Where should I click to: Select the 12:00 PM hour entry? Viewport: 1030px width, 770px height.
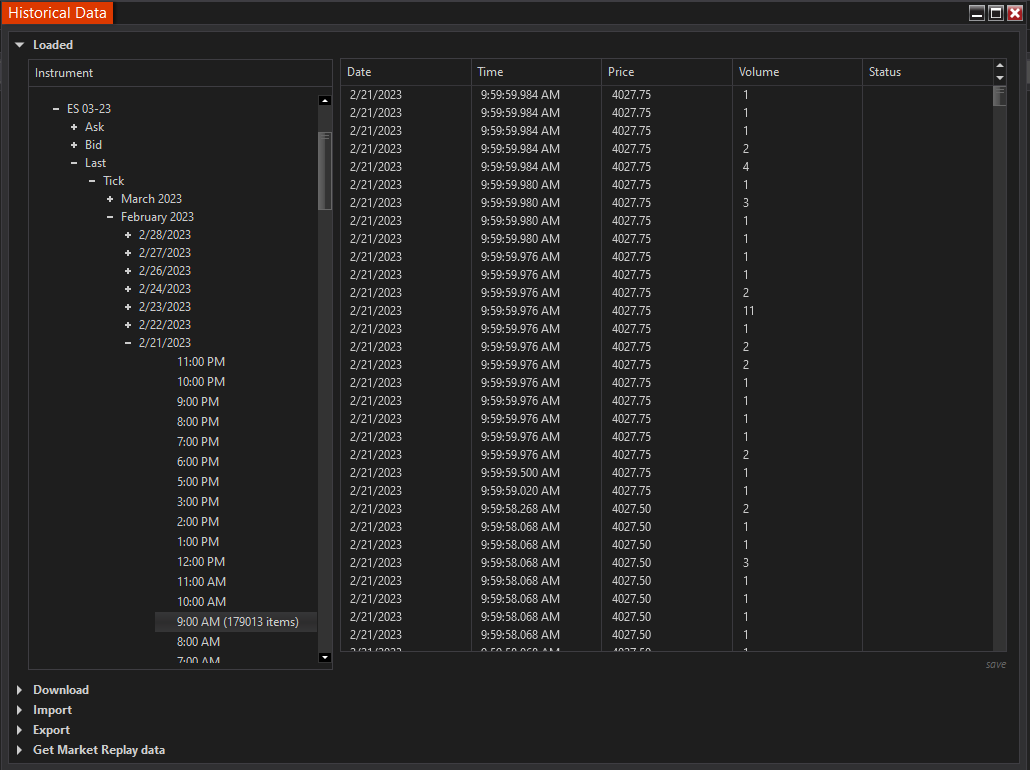click(201, 562)
